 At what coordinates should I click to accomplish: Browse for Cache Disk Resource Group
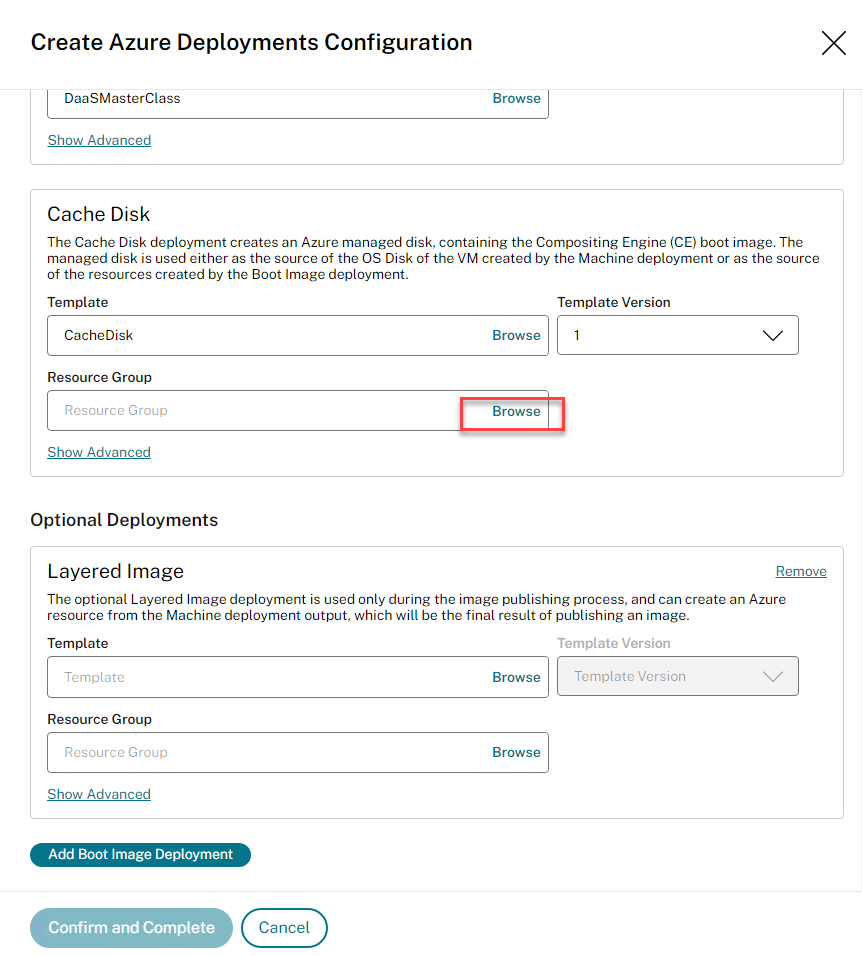click(516, 411)
